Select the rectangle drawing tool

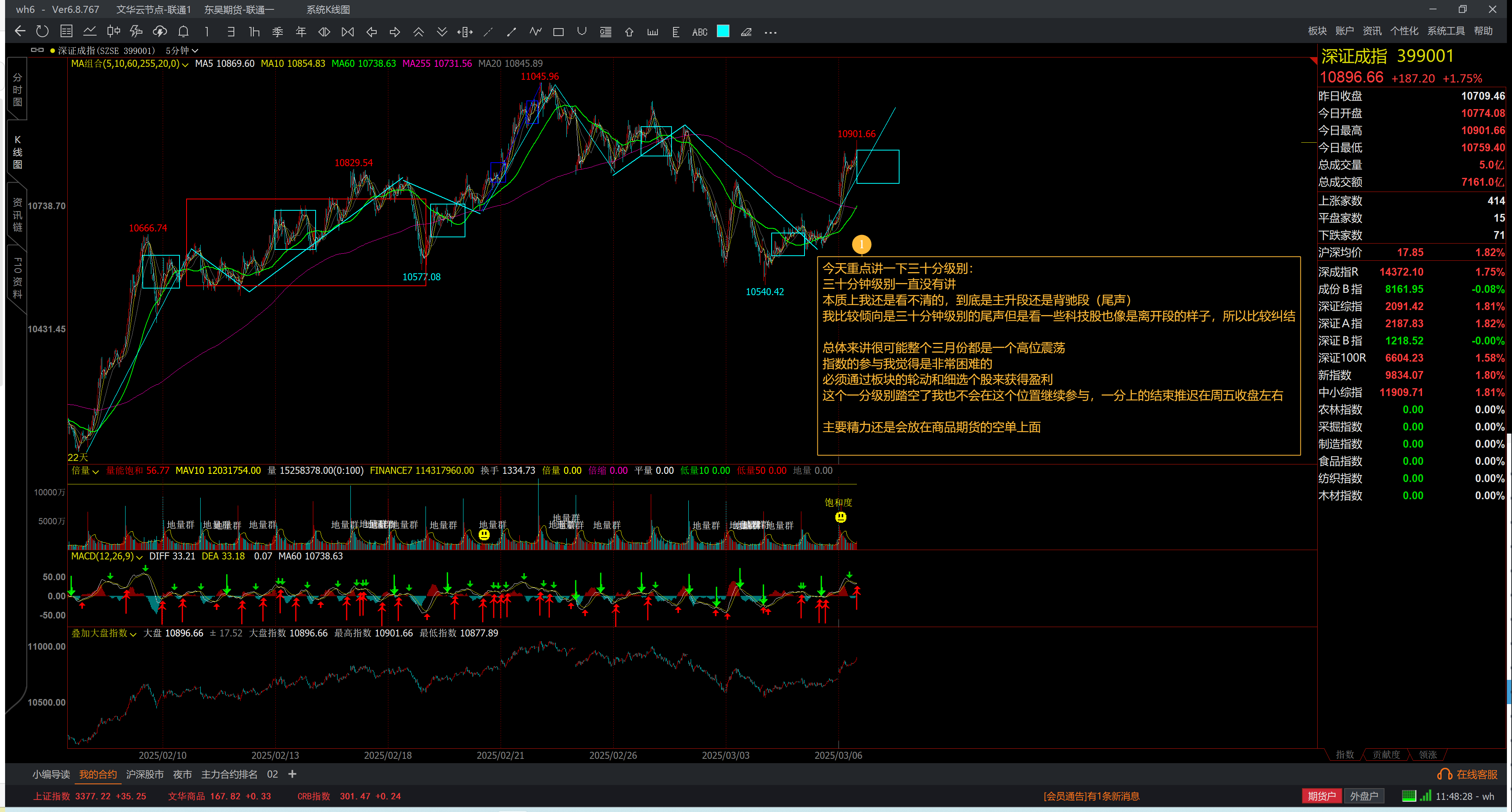pos(558,32)
